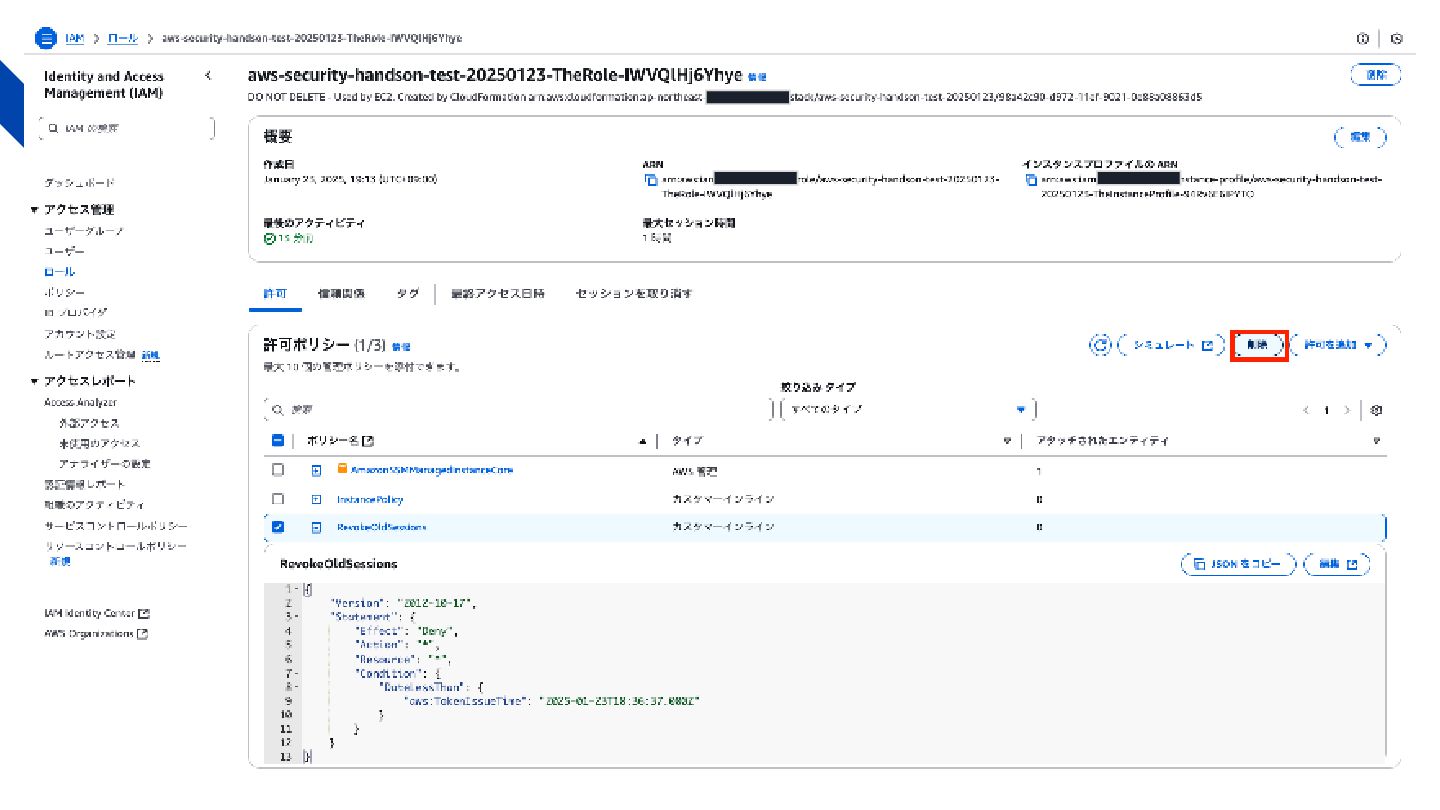Check the AmazonSSMManagedInstanceCore policy checkbox
The width and height of the screenshot is (1440, 810).
pyautogui.click(x=278, y=470)
